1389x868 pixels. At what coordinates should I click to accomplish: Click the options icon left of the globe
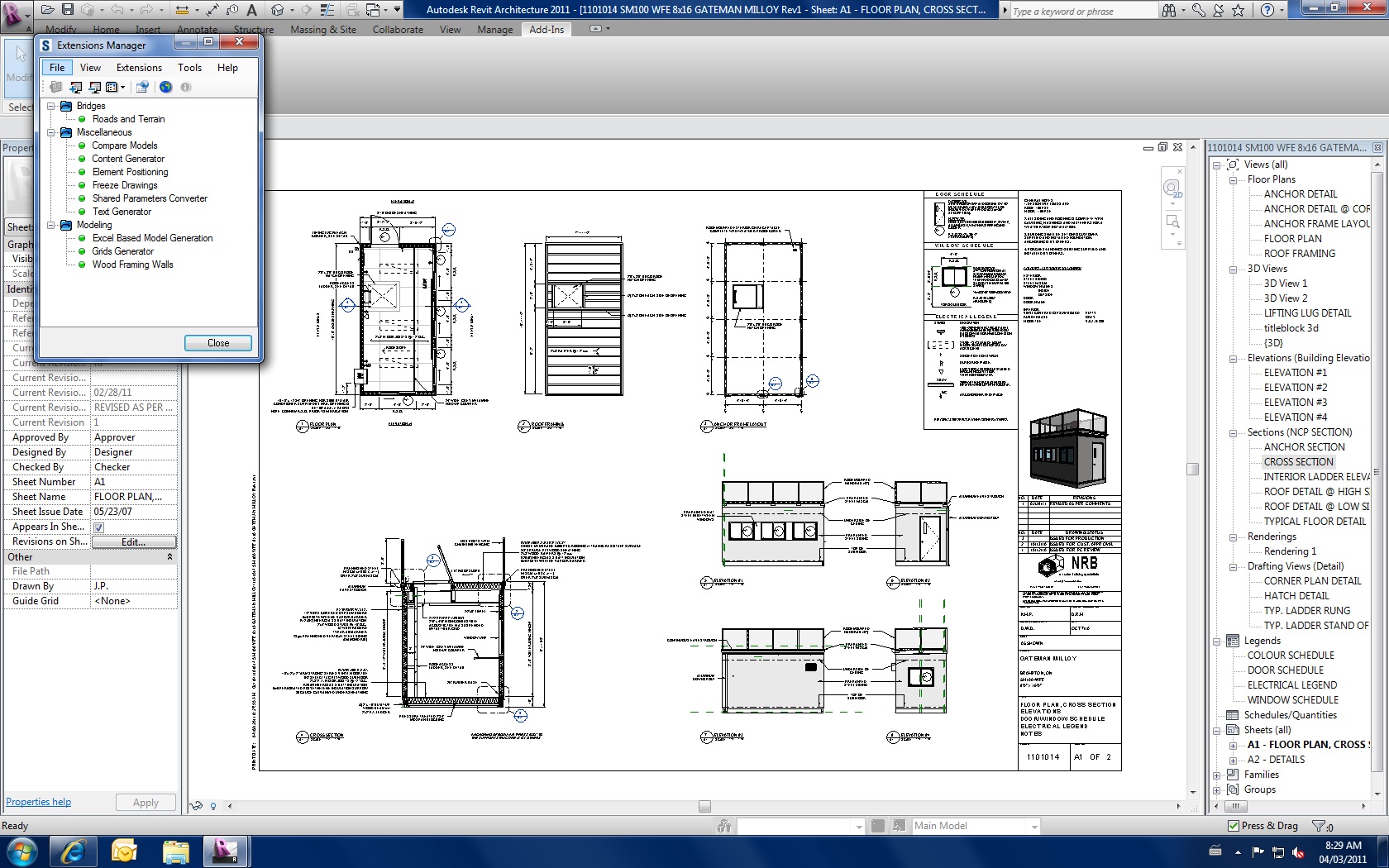(x=142, y=87)
